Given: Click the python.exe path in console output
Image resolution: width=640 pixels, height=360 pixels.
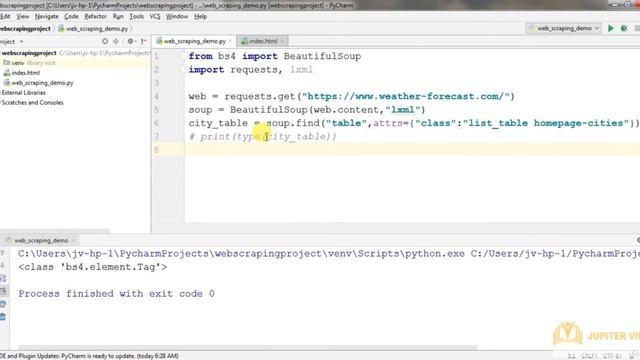Looking at the screenshot, I should (241, 254).
